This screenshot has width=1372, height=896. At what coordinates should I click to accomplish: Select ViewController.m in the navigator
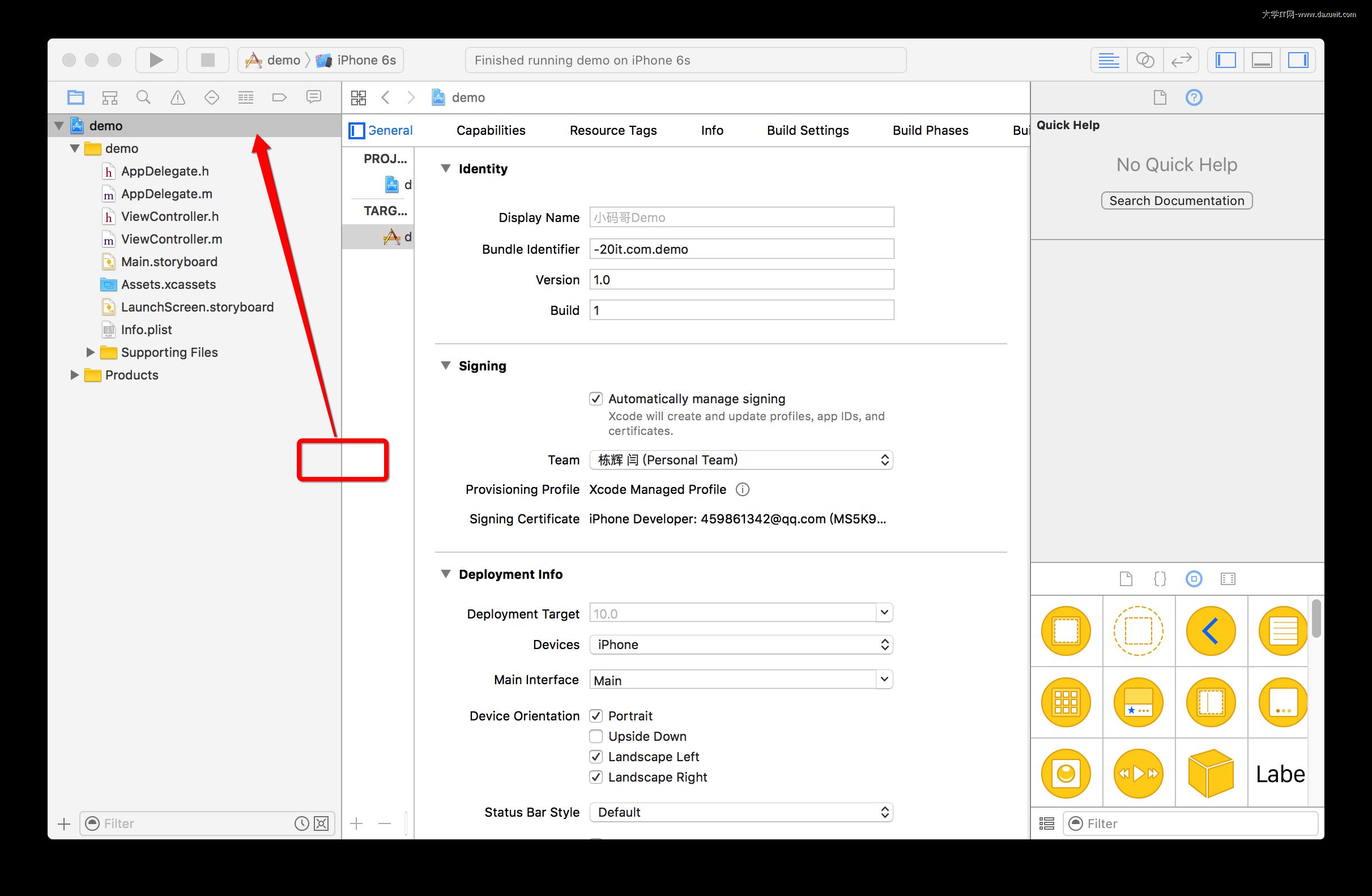point(171,239)
